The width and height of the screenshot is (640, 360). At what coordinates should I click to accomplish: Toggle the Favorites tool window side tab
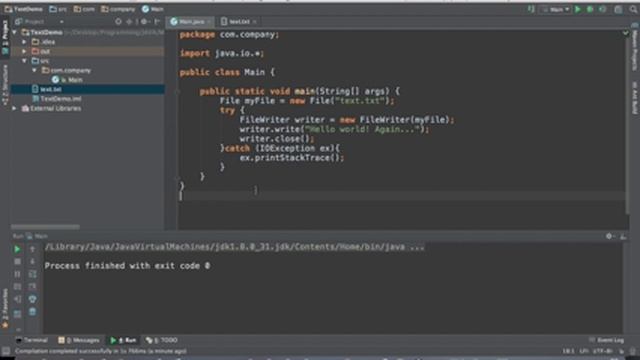tap(5, 309)
